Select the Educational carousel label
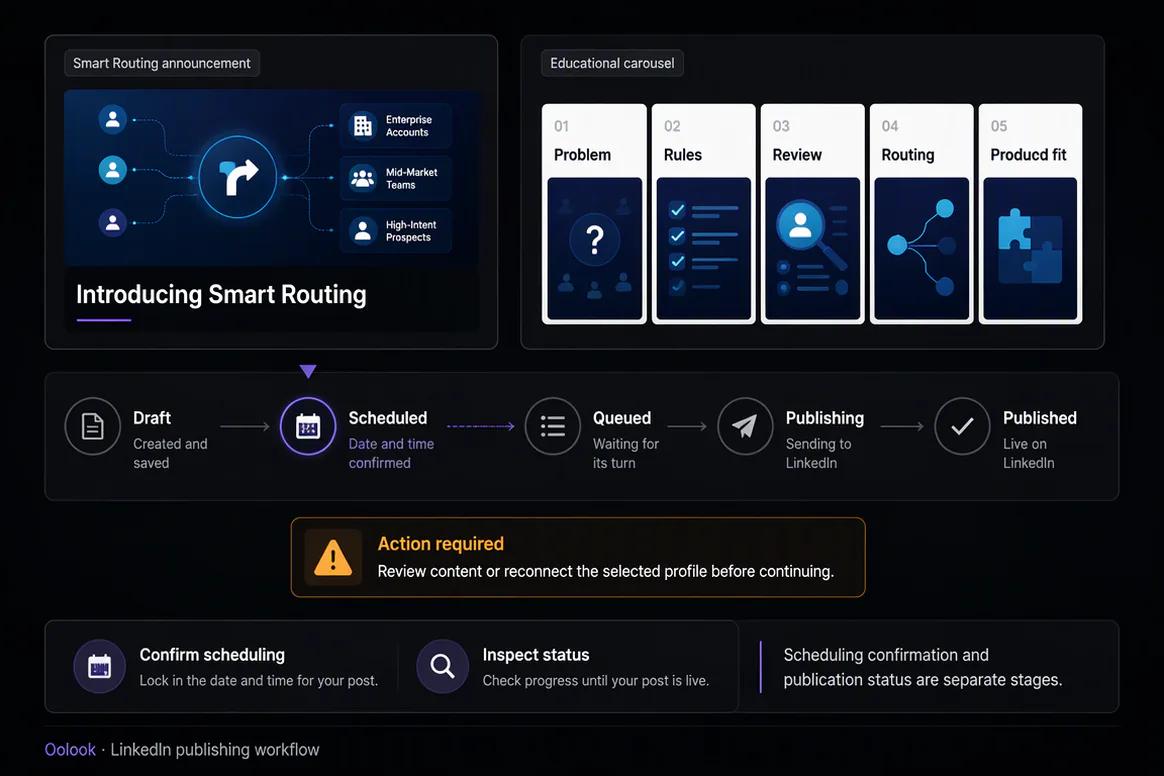 [x=612, y=63]
